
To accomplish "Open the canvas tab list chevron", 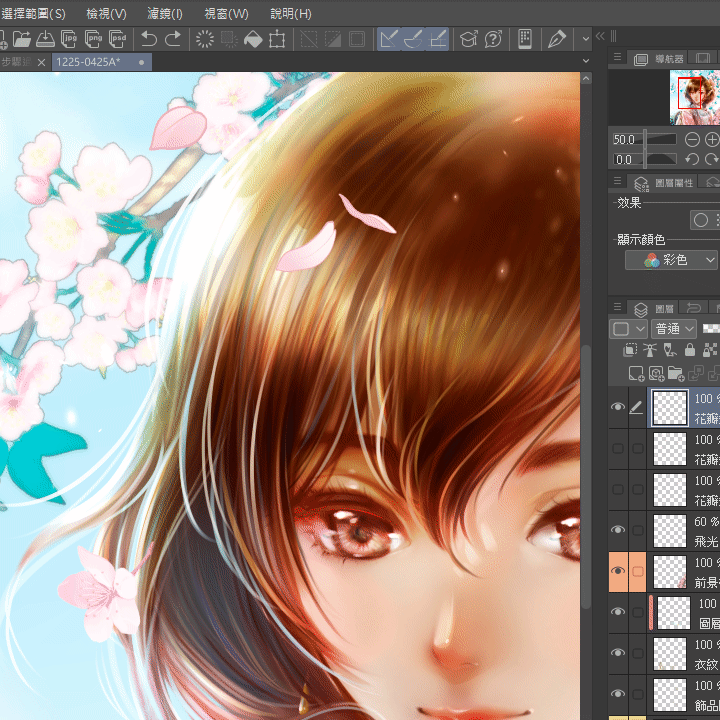I will tap(586, 61).
